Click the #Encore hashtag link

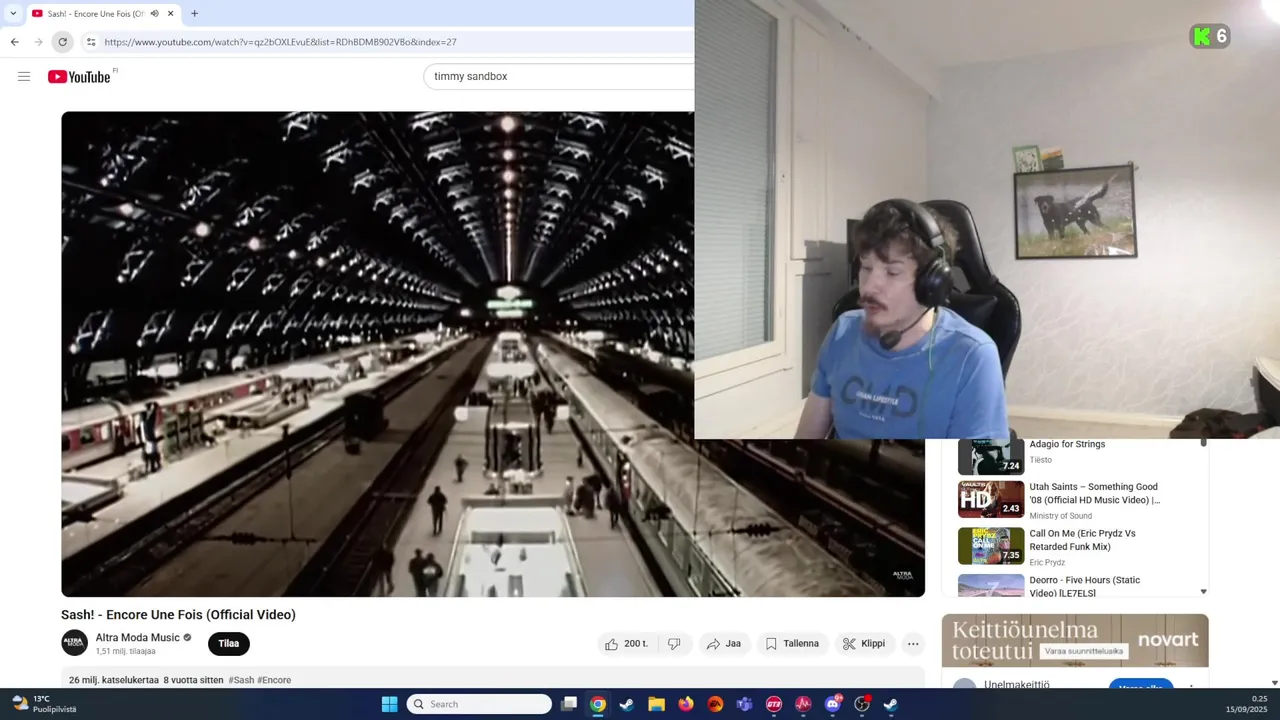point(274,680)
